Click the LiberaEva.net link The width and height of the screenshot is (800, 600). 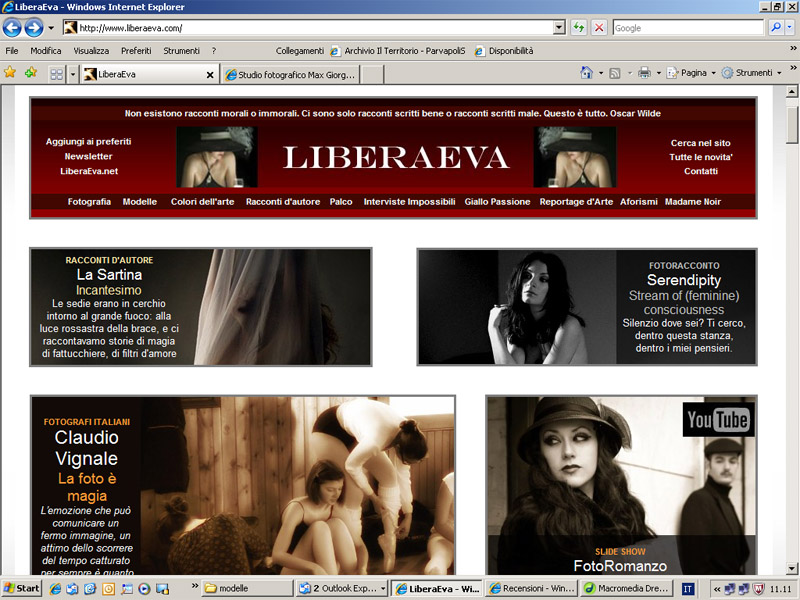[x=89, y=171]
